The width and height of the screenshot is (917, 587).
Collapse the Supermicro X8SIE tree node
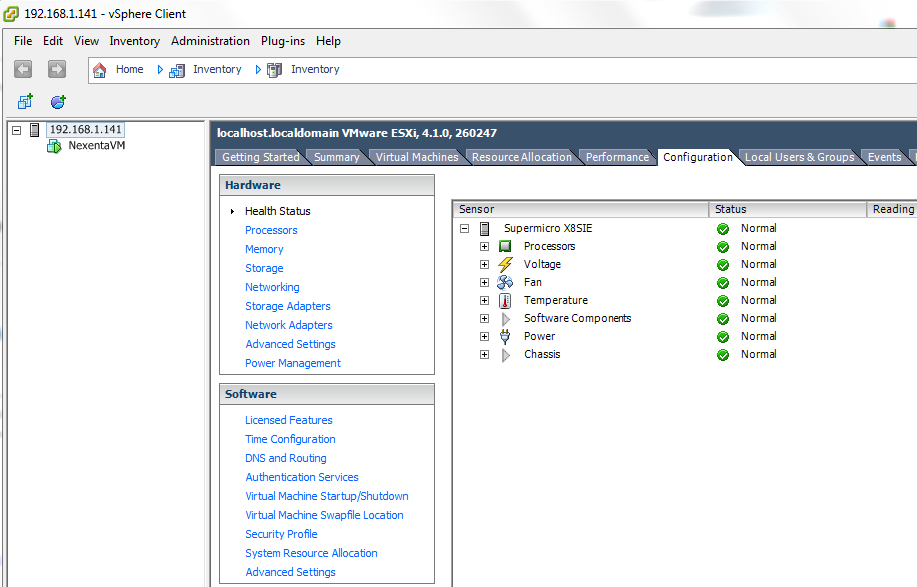[x=464, y=229]
